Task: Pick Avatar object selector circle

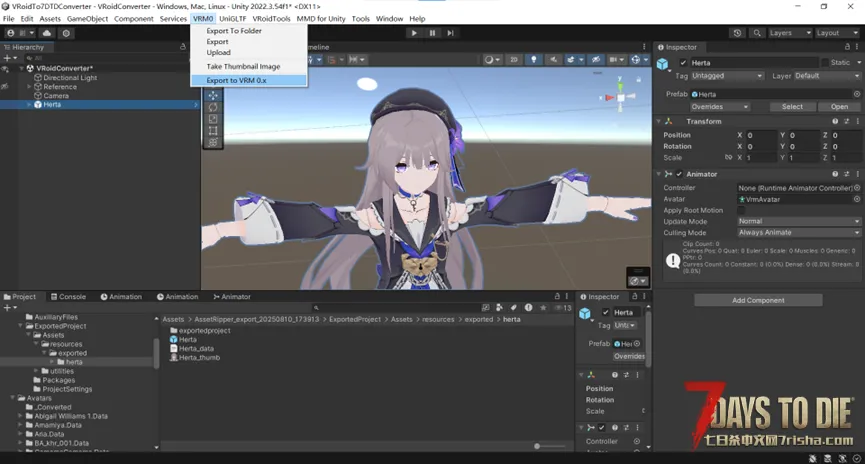Action: click(857, 199)
